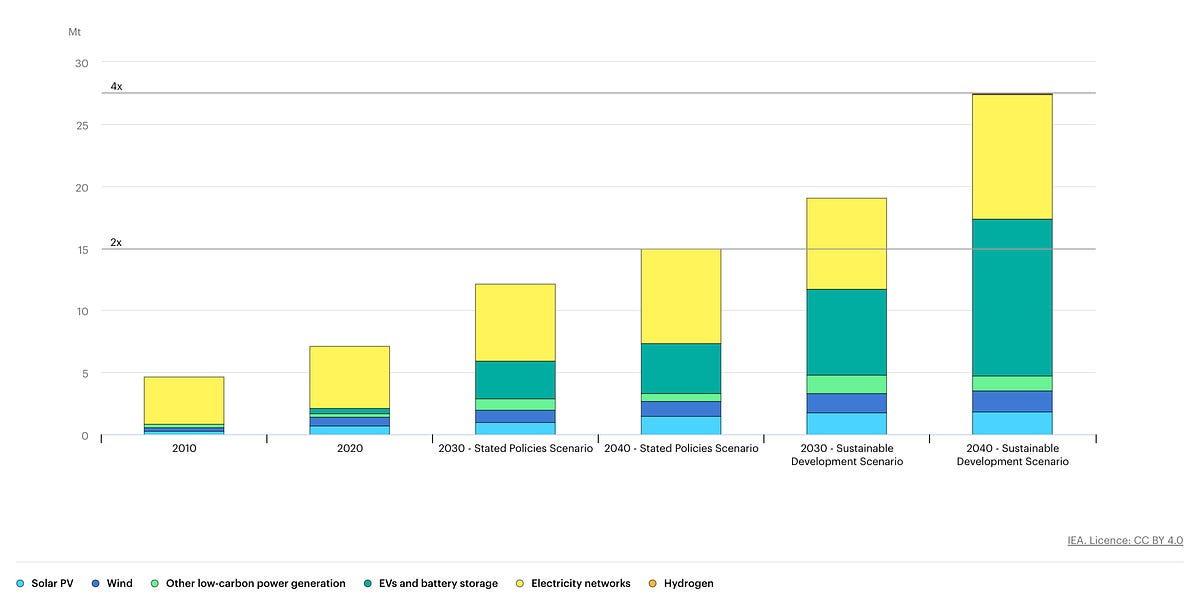The width and height of the screenshot is (1200, 600).
Task: Click light blue Solar PV segment in 2040 Sustainable bar
Action: 1012,423
